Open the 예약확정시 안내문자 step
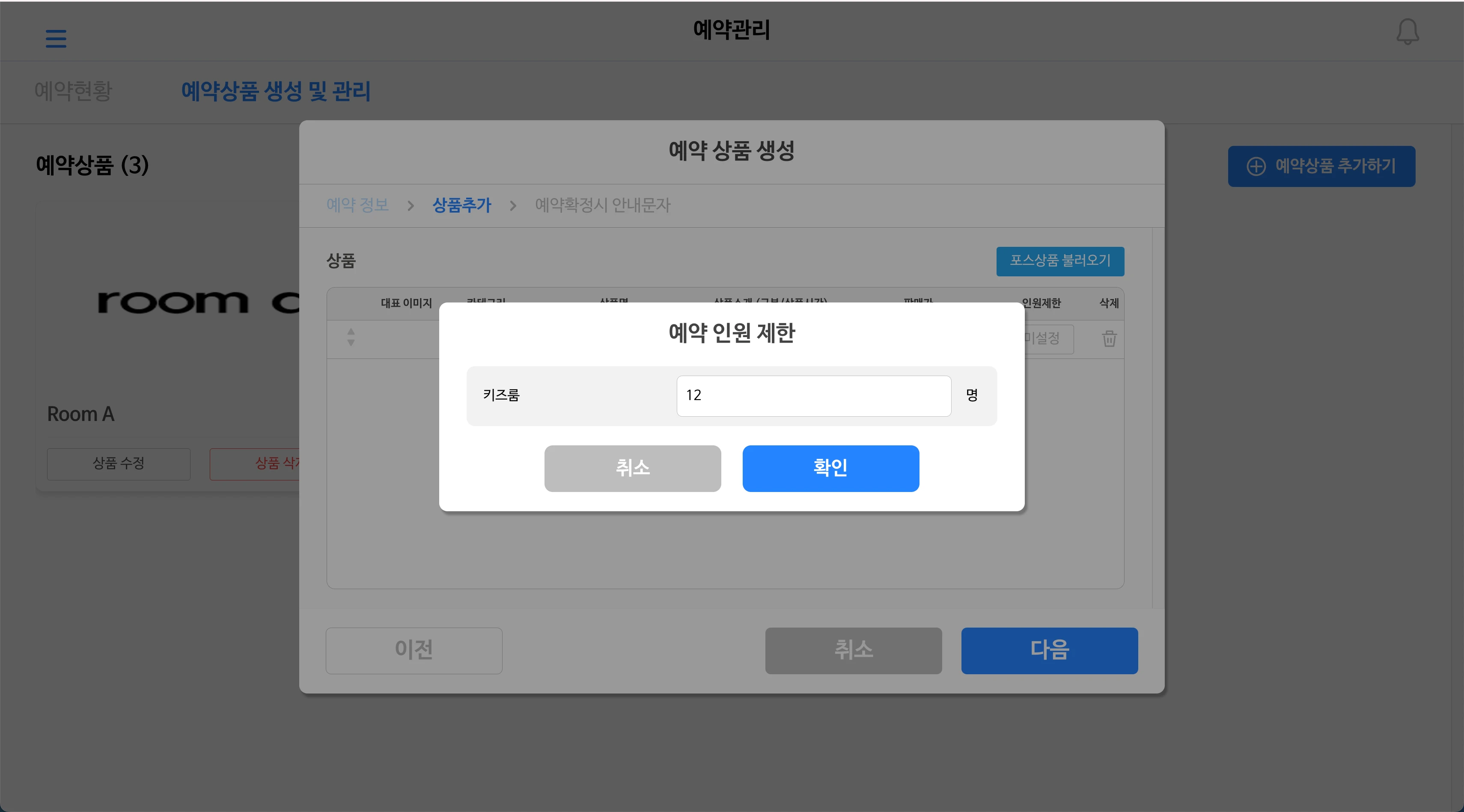 pyautogui.click(x=602, y=205)
